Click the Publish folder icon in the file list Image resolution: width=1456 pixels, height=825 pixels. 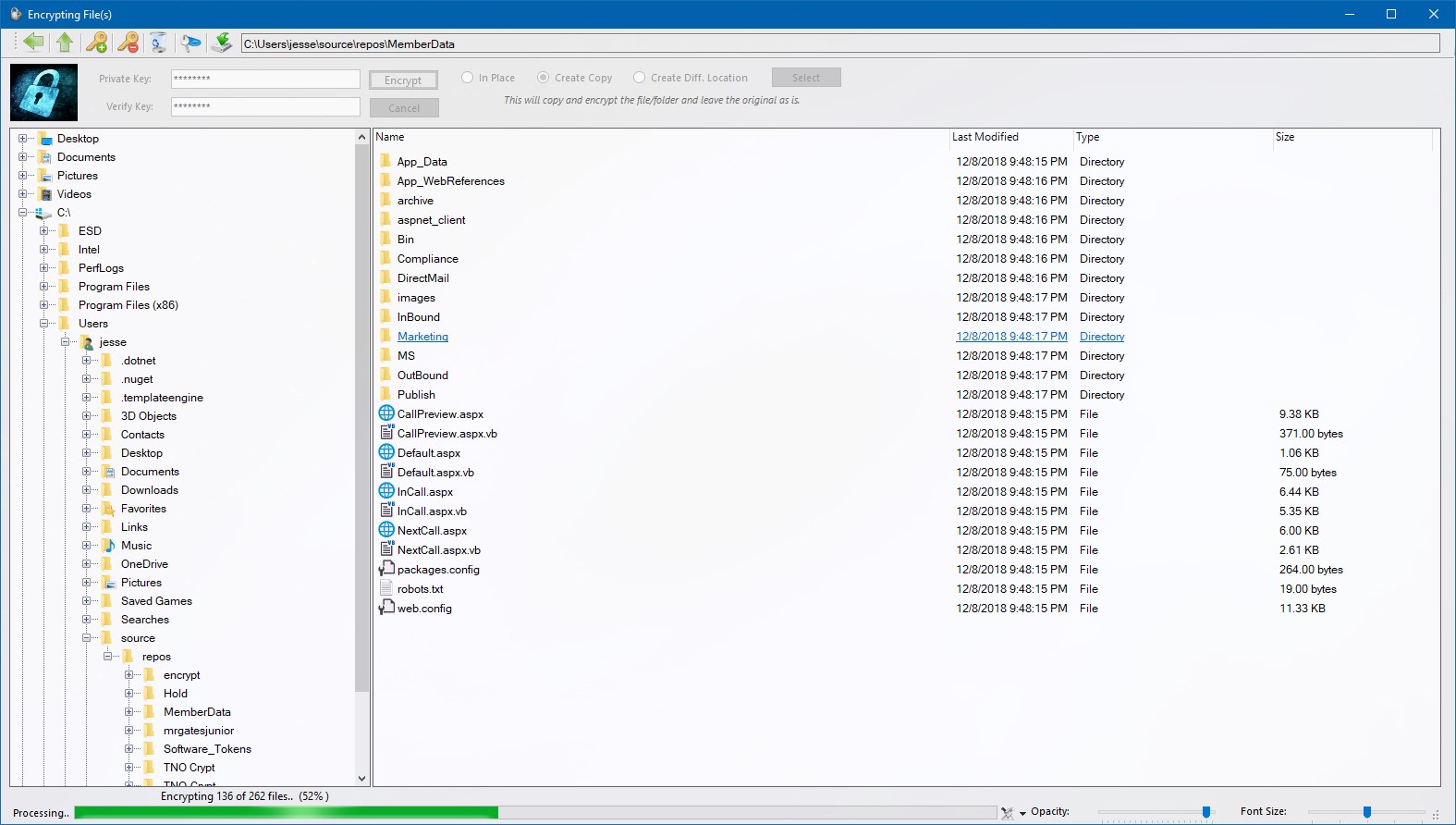(x=386, y=394)
